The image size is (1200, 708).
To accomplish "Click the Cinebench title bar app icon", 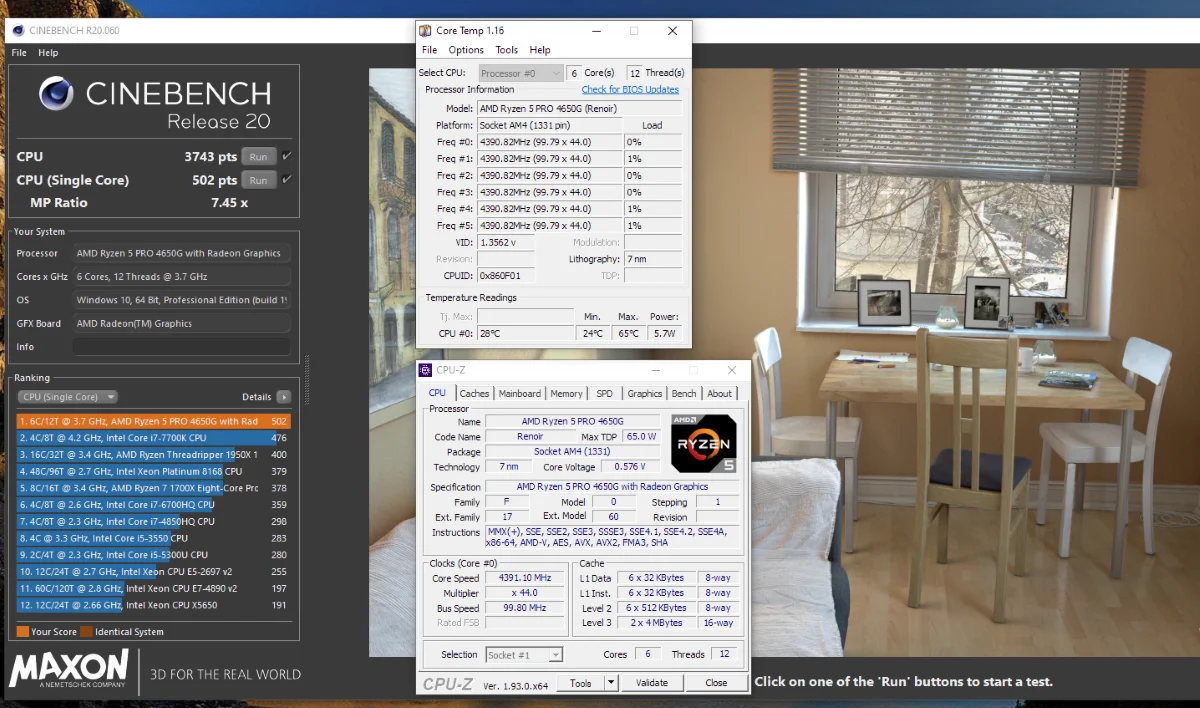I will pos(16,30).
